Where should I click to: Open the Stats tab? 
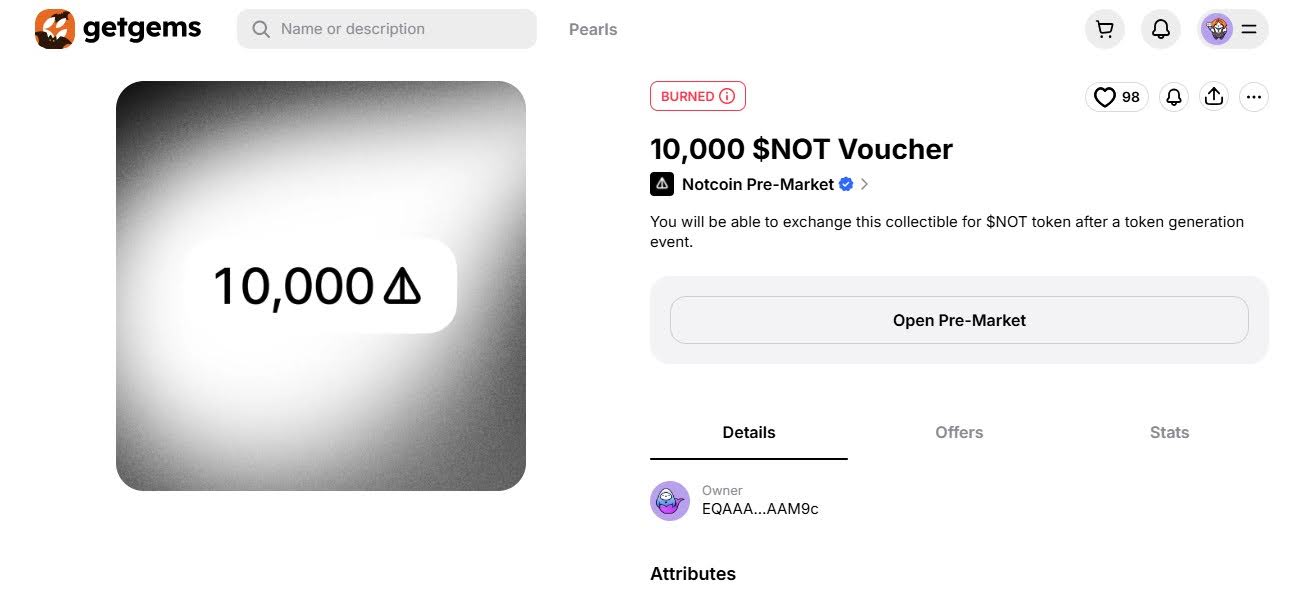1168,432
